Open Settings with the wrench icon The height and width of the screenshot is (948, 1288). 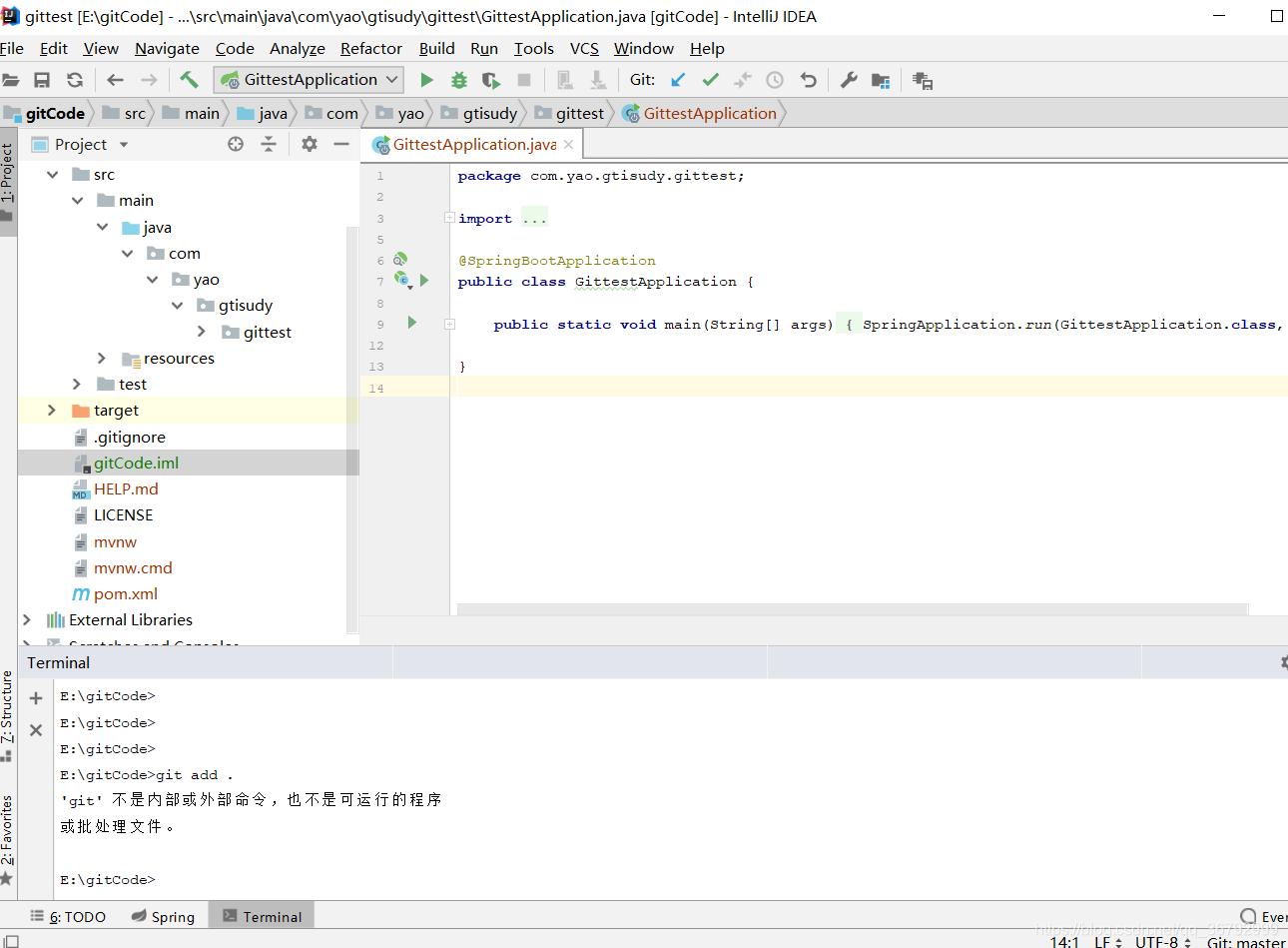[849, 80]
